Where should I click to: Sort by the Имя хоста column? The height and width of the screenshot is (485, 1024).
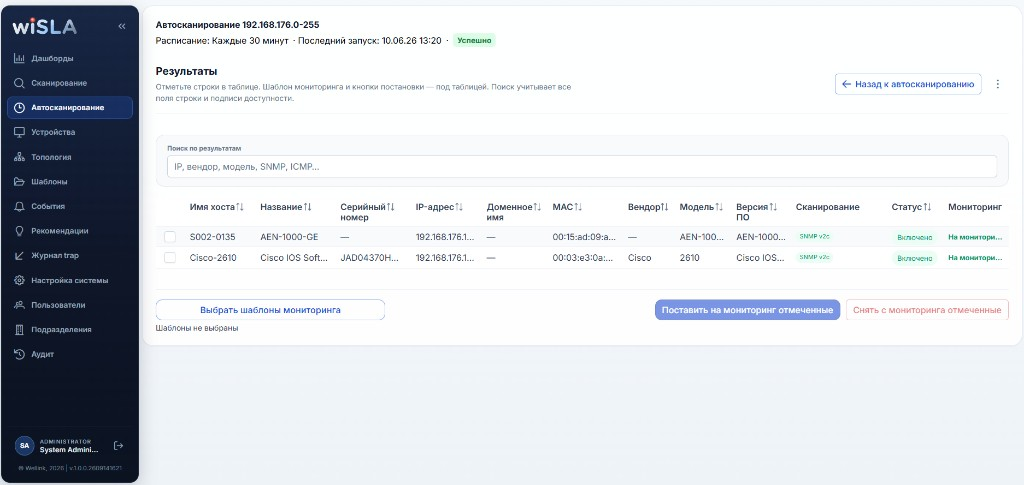(x=217, y=207)
